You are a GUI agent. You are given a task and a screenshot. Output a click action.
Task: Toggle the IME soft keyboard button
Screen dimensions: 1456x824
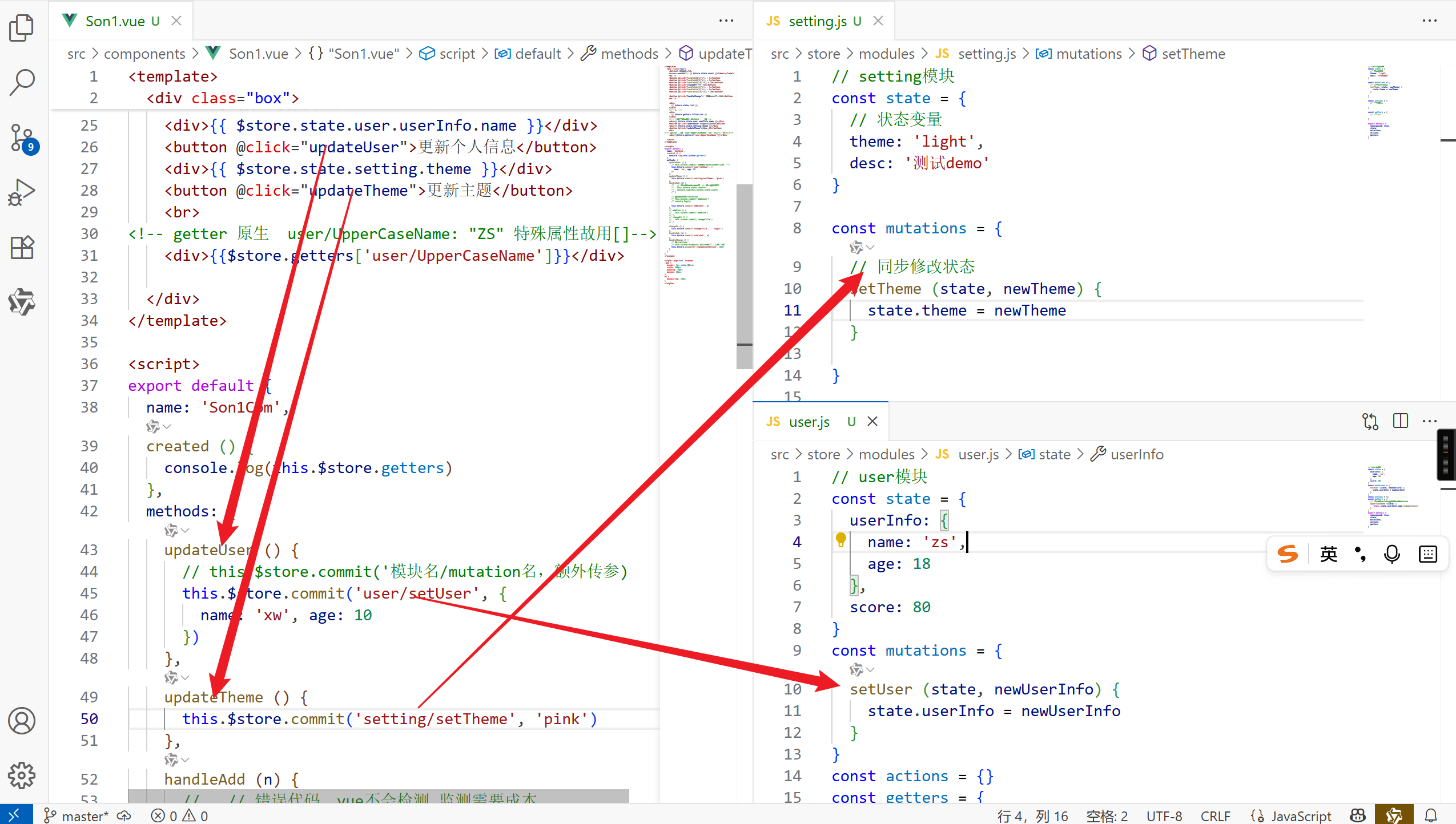(1427, 554)
